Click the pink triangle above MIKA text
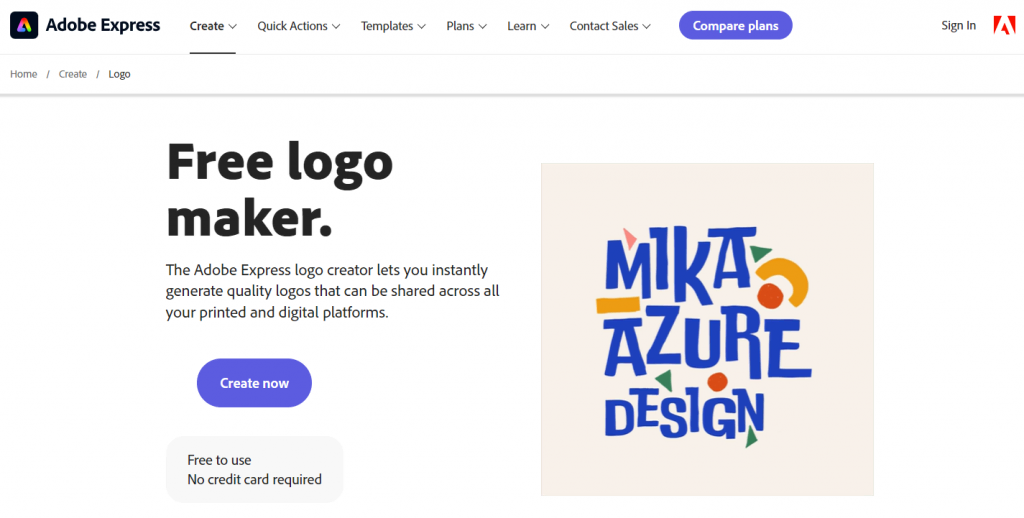Image resolution: width=1024 pixels, height=518 pixels. (629, 237)
